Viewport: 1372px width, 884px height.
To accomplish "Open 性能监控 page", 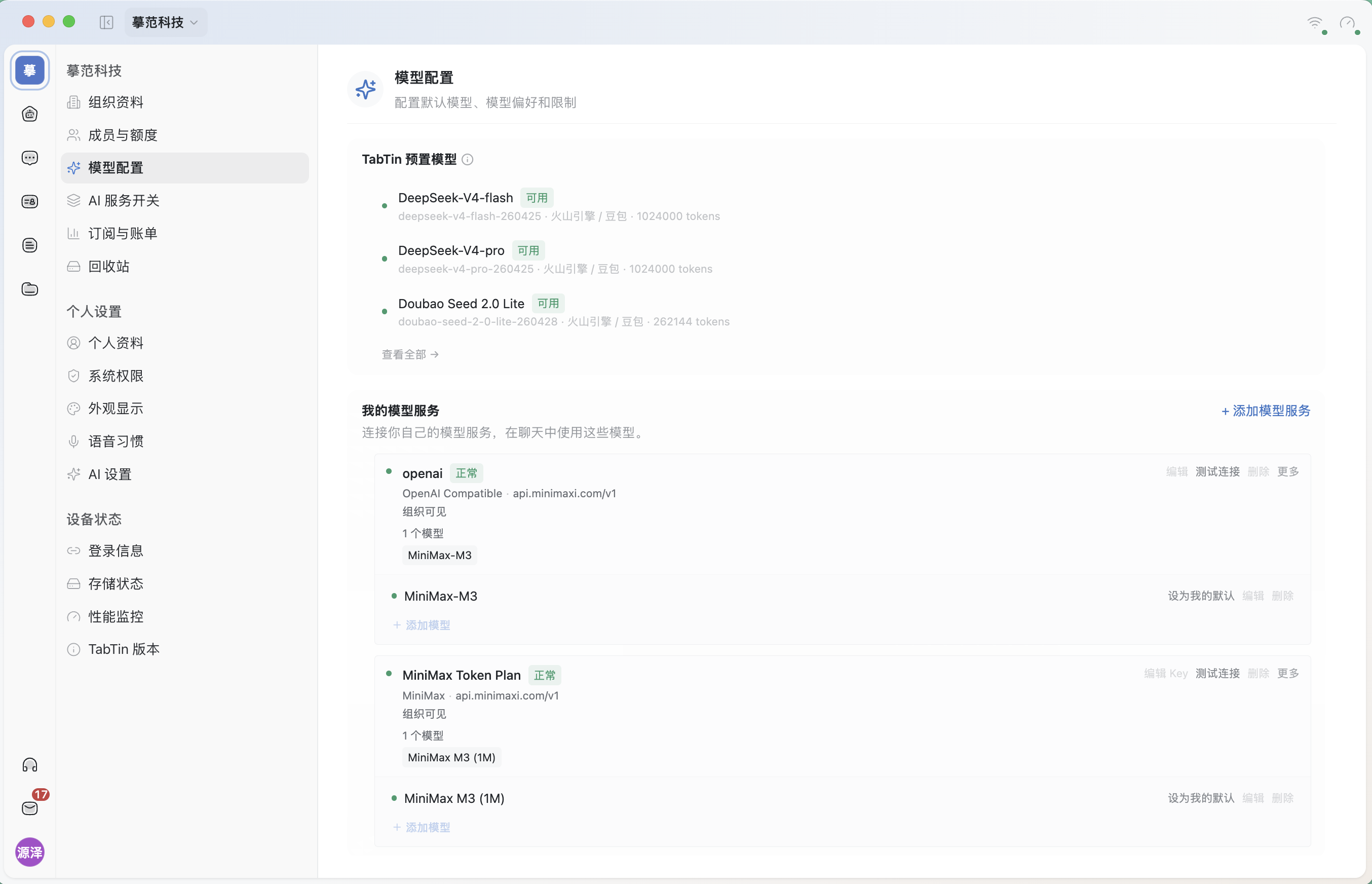I will click(185, 616).
